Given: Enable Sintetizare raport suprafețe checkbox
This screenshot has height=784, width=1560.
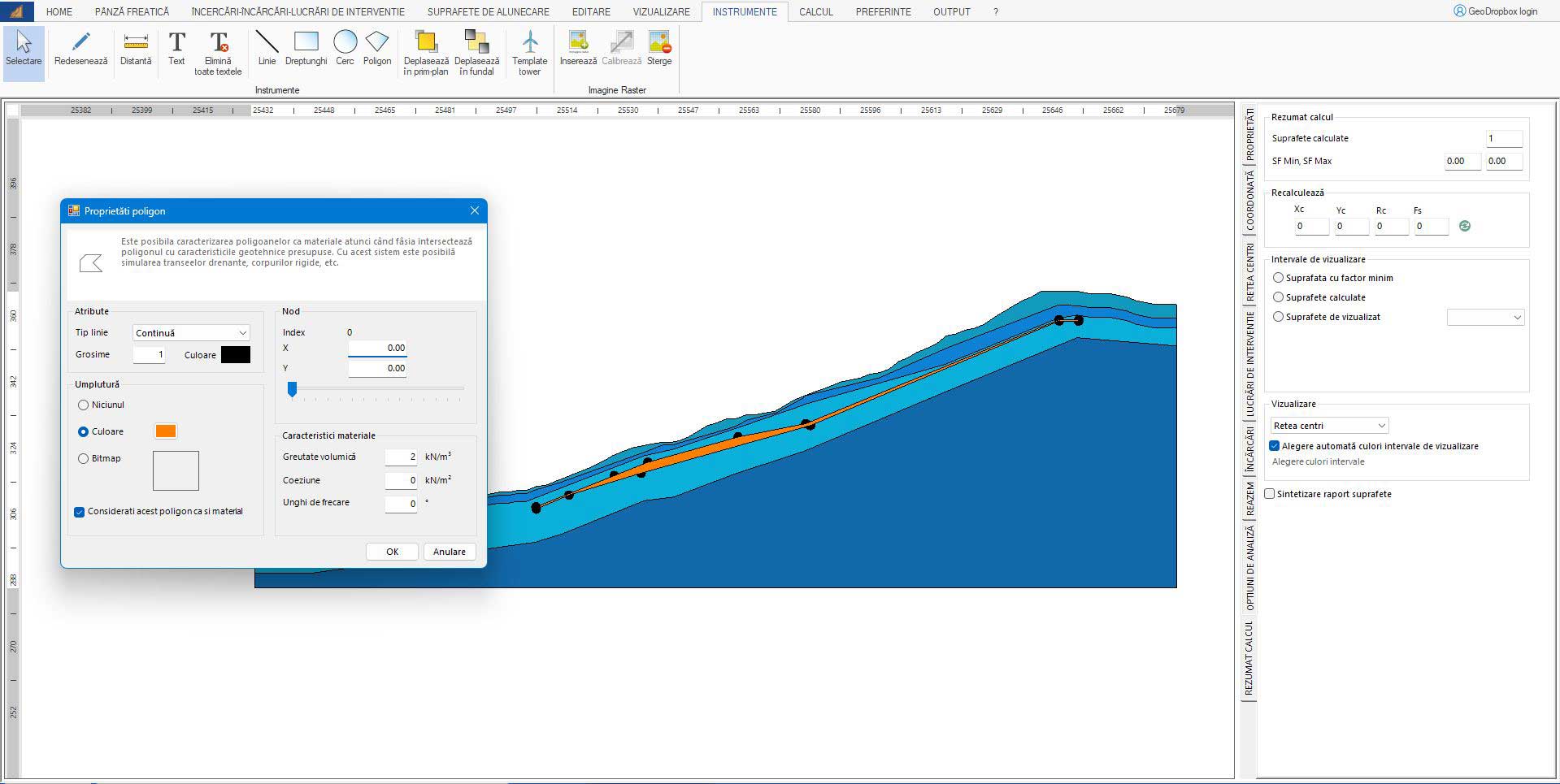Looking at the screenshot, I should pyautogui.click(x=1270, y=494).
